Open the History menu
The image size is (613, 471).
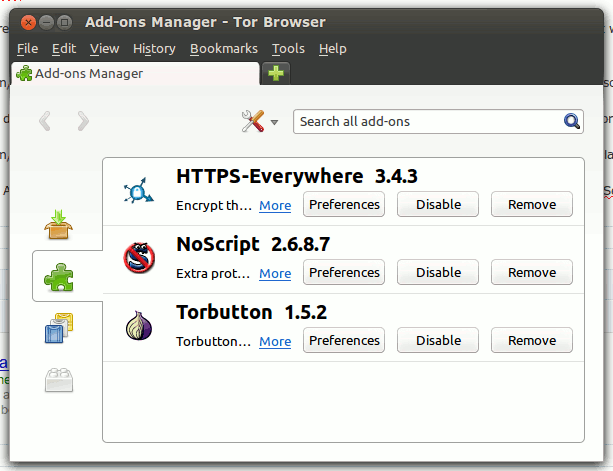point(154,48)
